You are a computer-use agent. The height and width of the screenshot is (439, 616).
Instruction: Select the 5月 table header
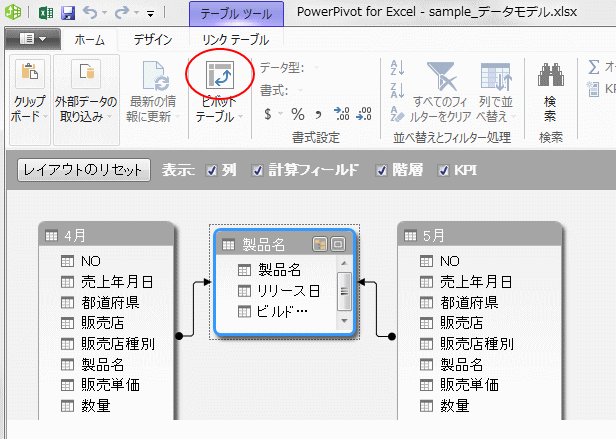479,235
